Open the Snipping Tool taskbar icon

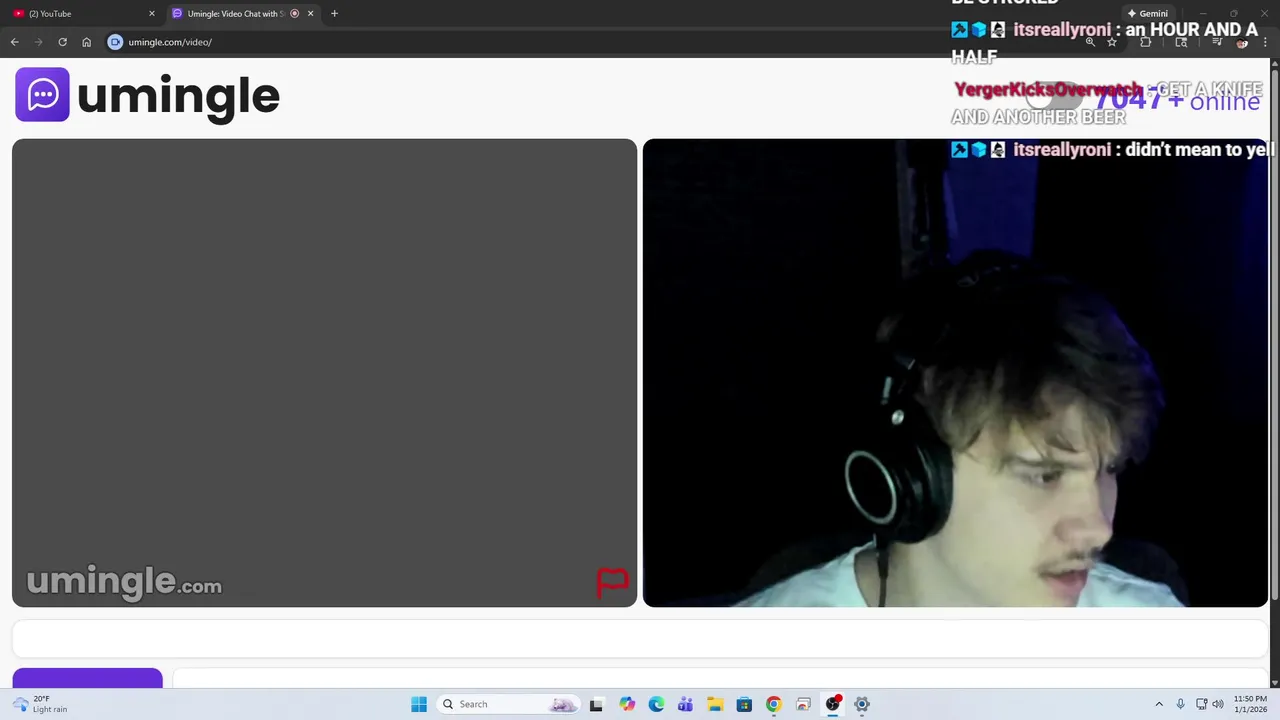tap(803, 704)
